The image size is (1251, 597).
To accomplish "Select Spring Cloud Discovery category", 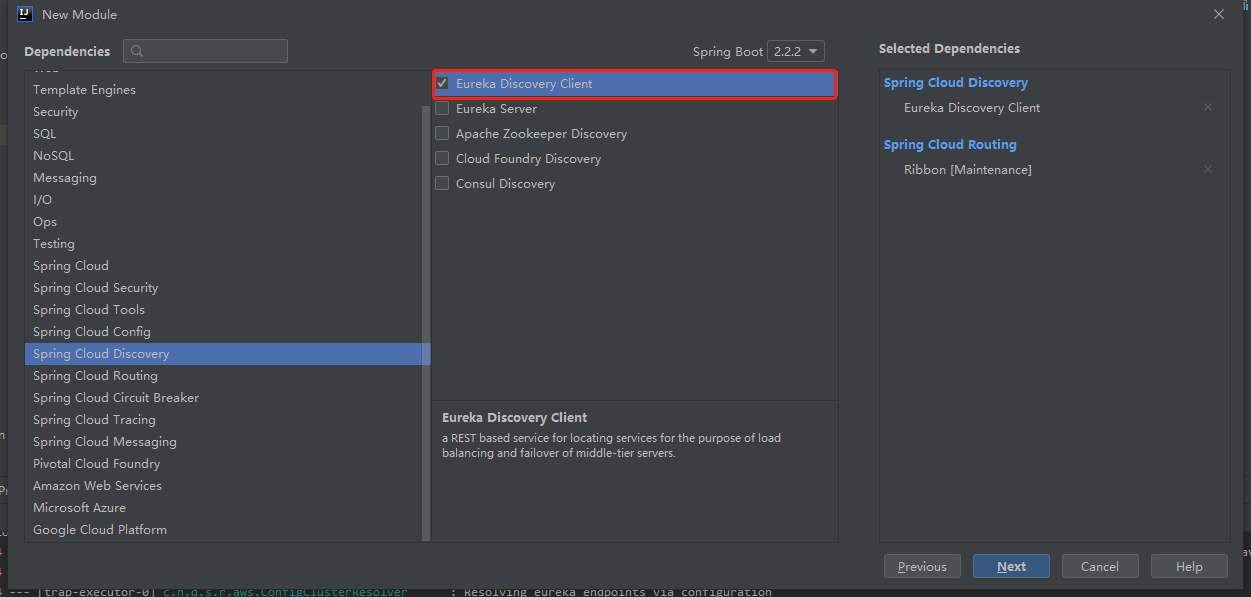I will pyautogui.click(x=226, y=354).
